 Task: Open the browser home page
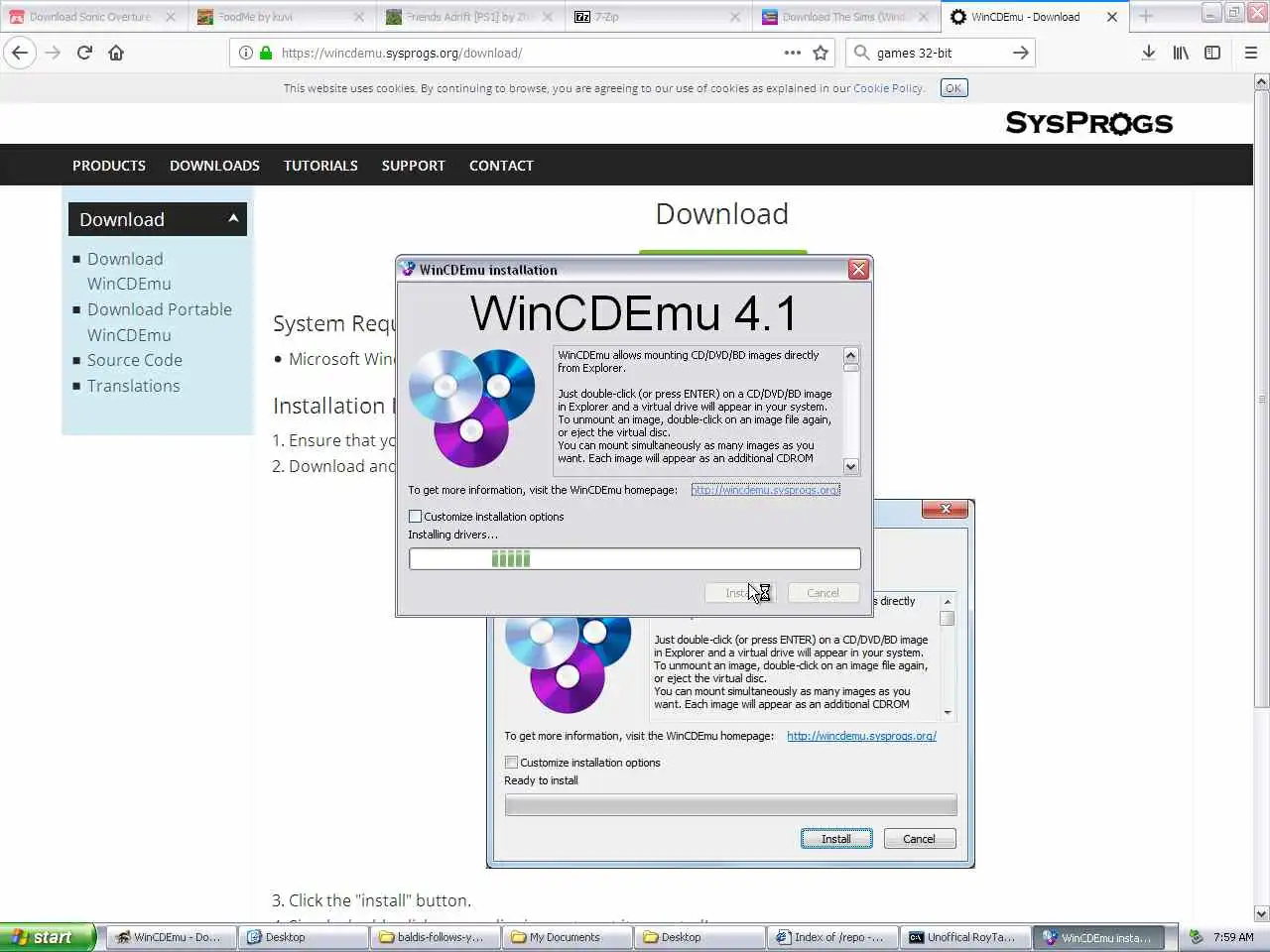click(116, 53)
